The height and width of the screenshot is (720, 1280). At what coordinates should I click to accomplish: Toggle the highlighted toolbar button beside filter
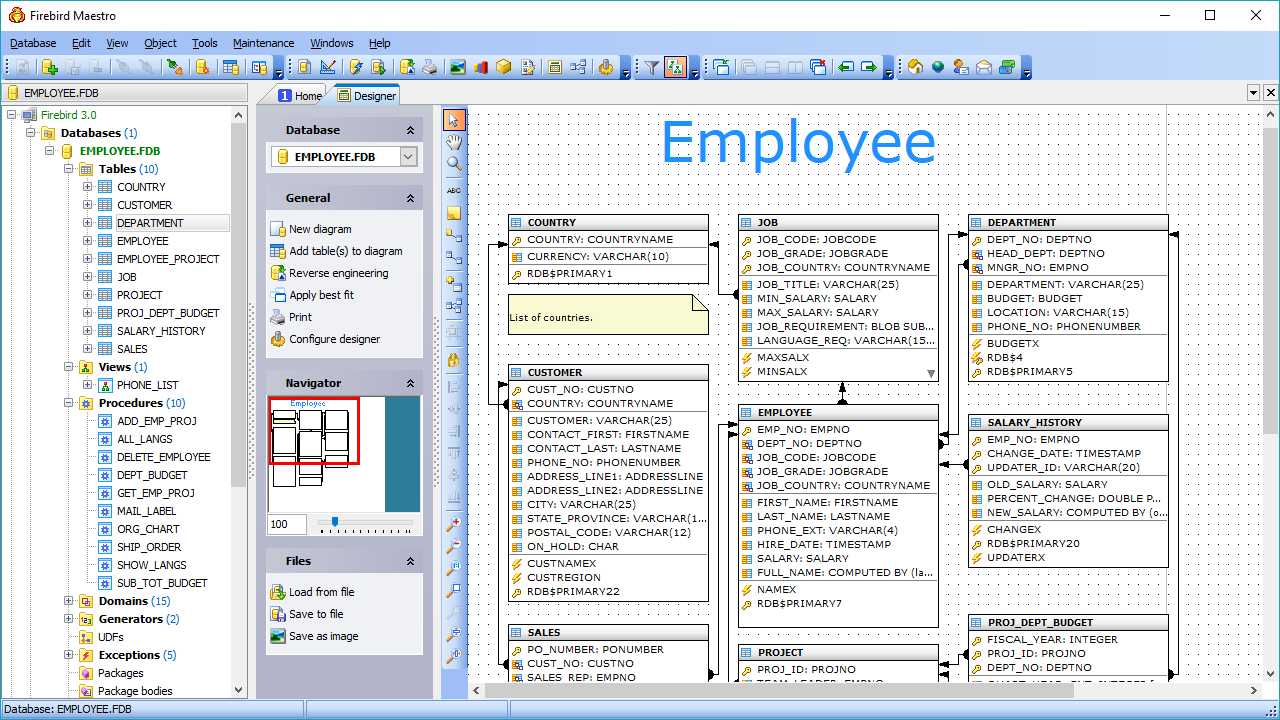(x=675, y=67)
